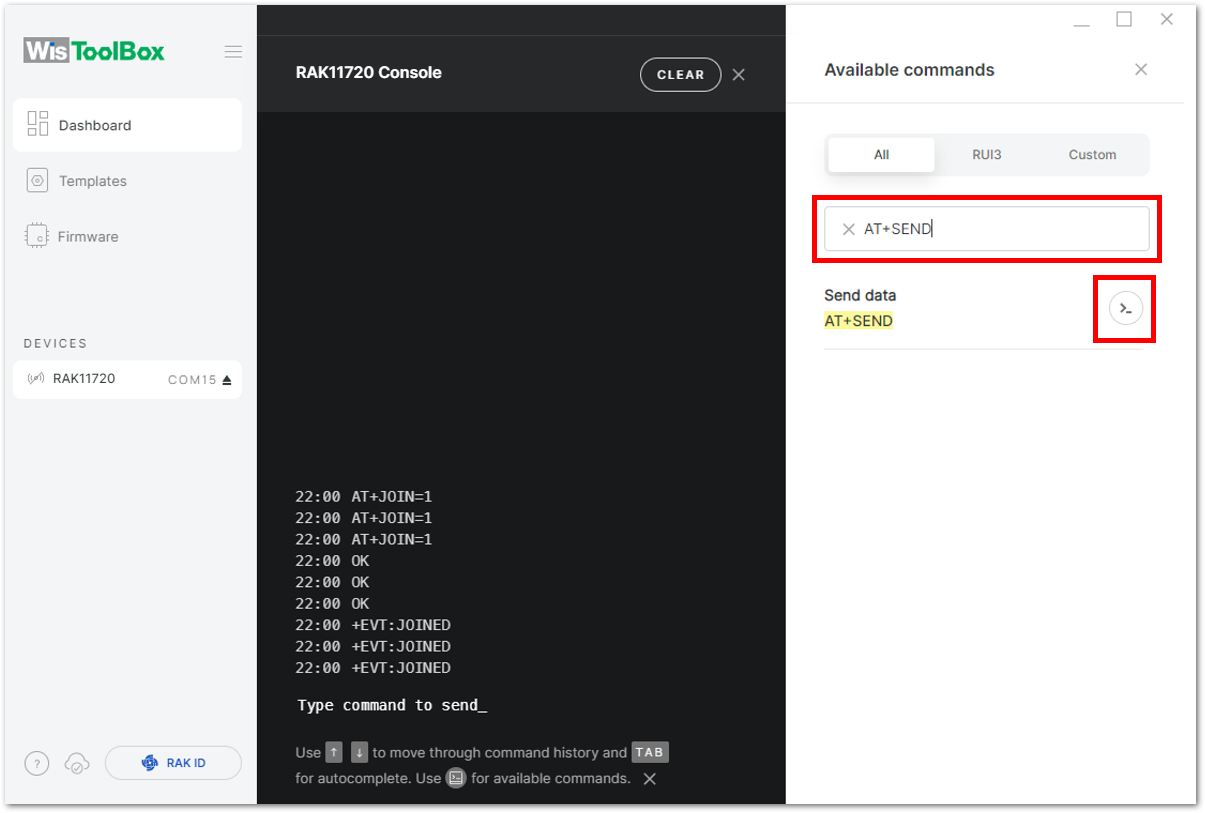Switch to the RUI3 commands tab

coord(987,155)
